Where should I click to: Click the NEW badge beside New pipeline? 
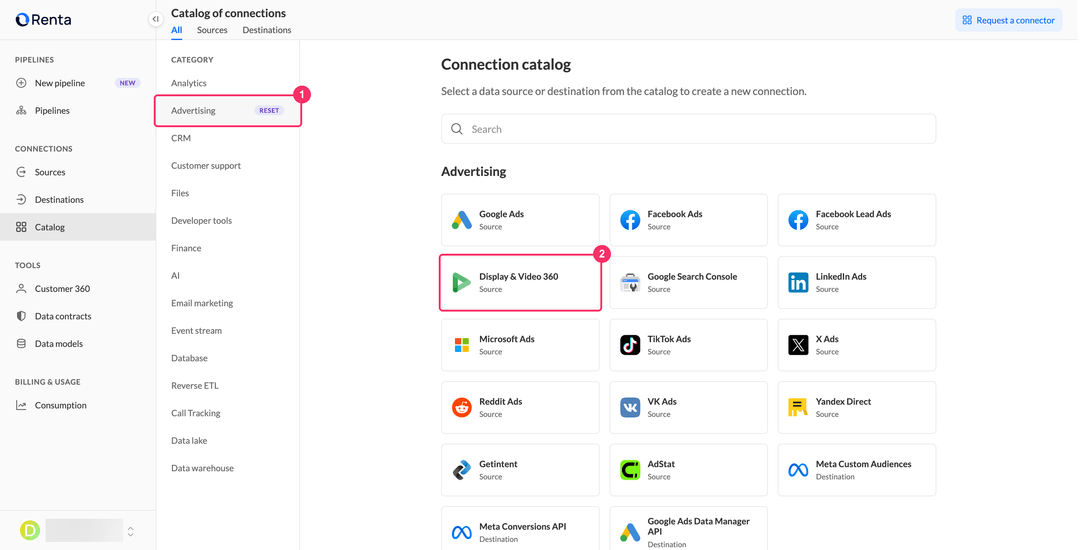tap(127, 83)
